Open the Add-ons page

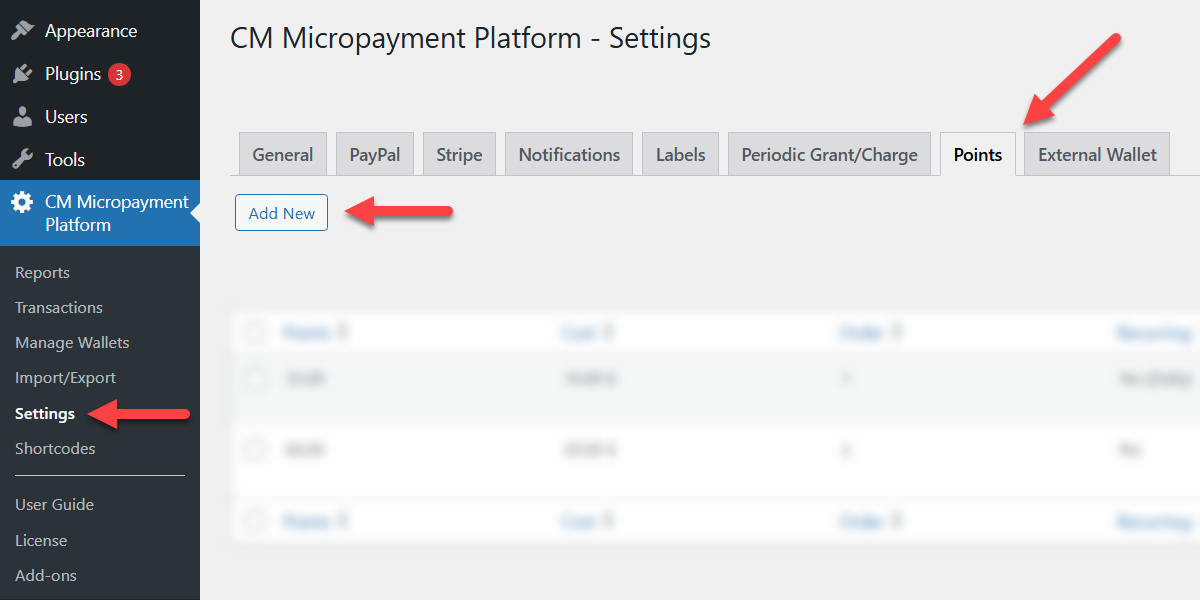pos(46,575)
